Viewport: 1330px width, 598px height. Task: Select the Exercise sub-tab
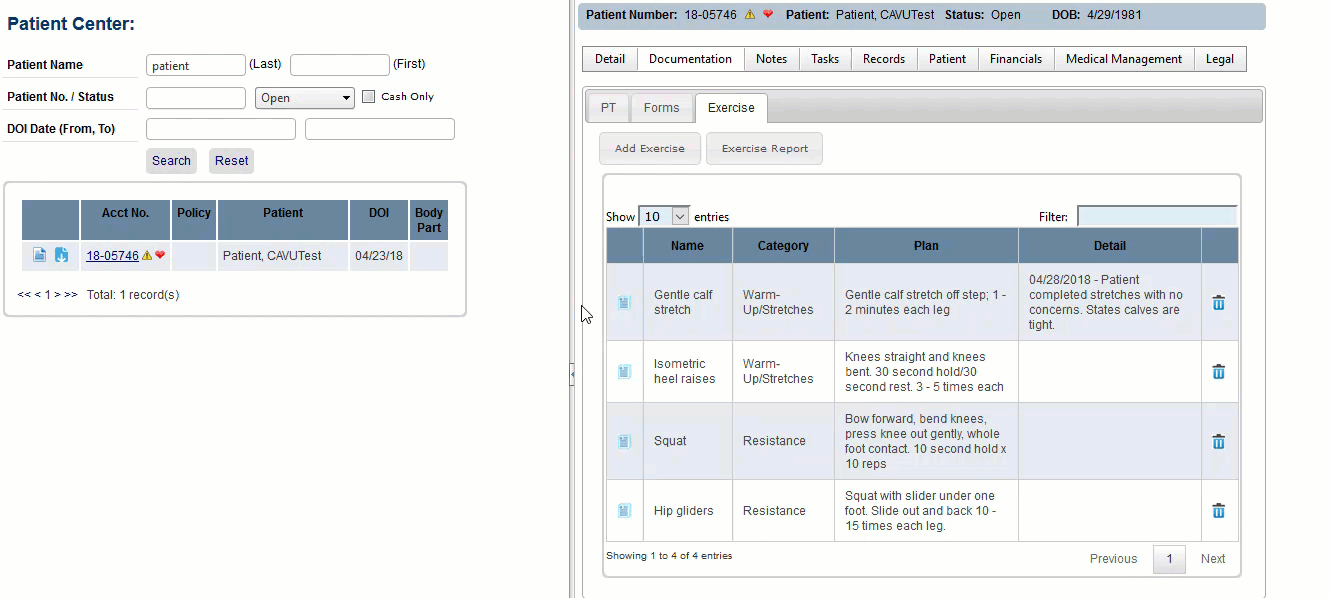731,108
